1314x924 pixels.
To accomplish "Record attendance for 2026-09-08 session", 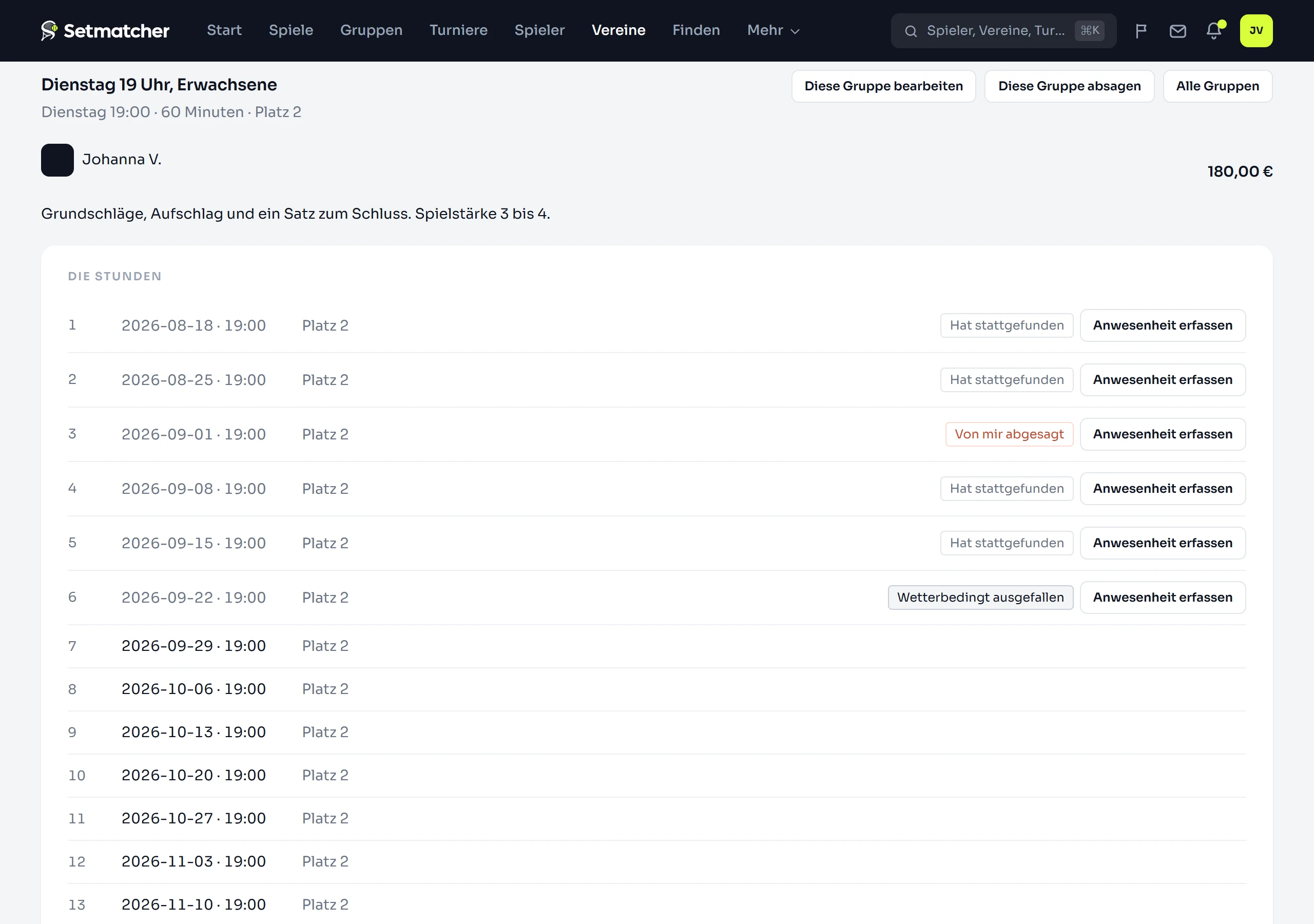I will 1163,489.
